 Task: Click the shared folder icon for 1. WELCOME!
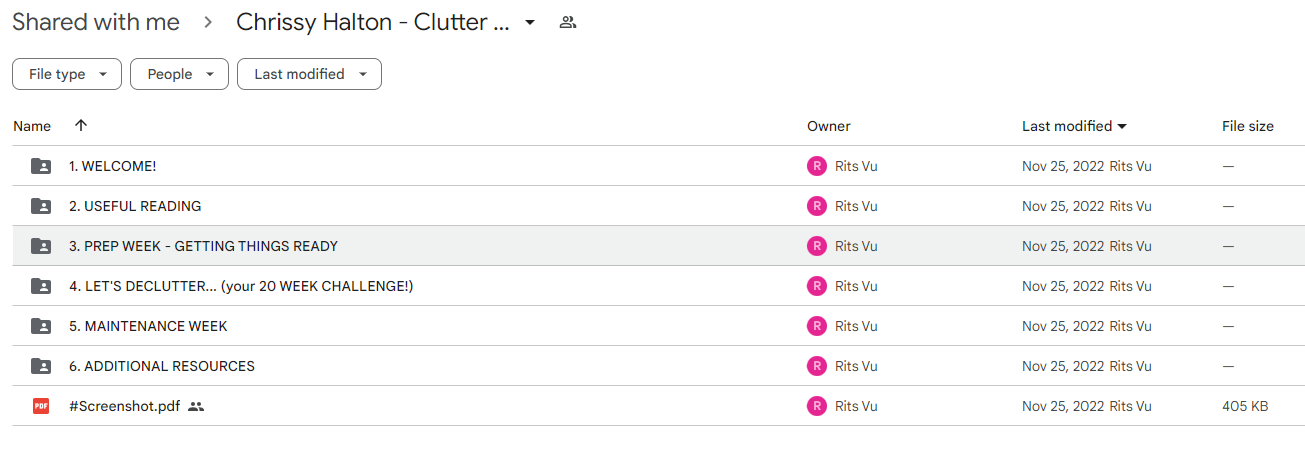pyautogui.click(x=41, y=166)
